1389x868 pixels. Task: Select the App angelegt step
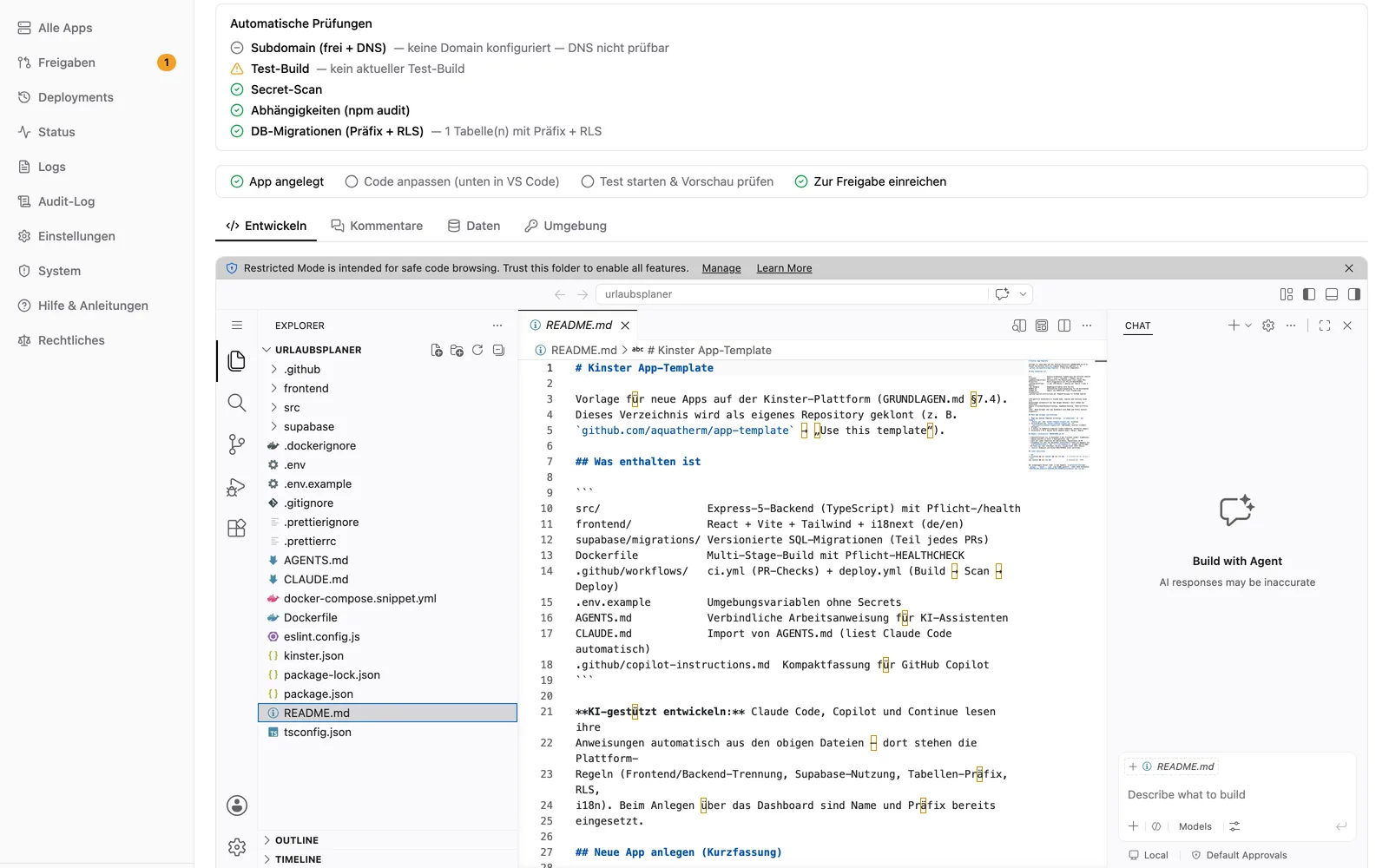click(277, 181)
